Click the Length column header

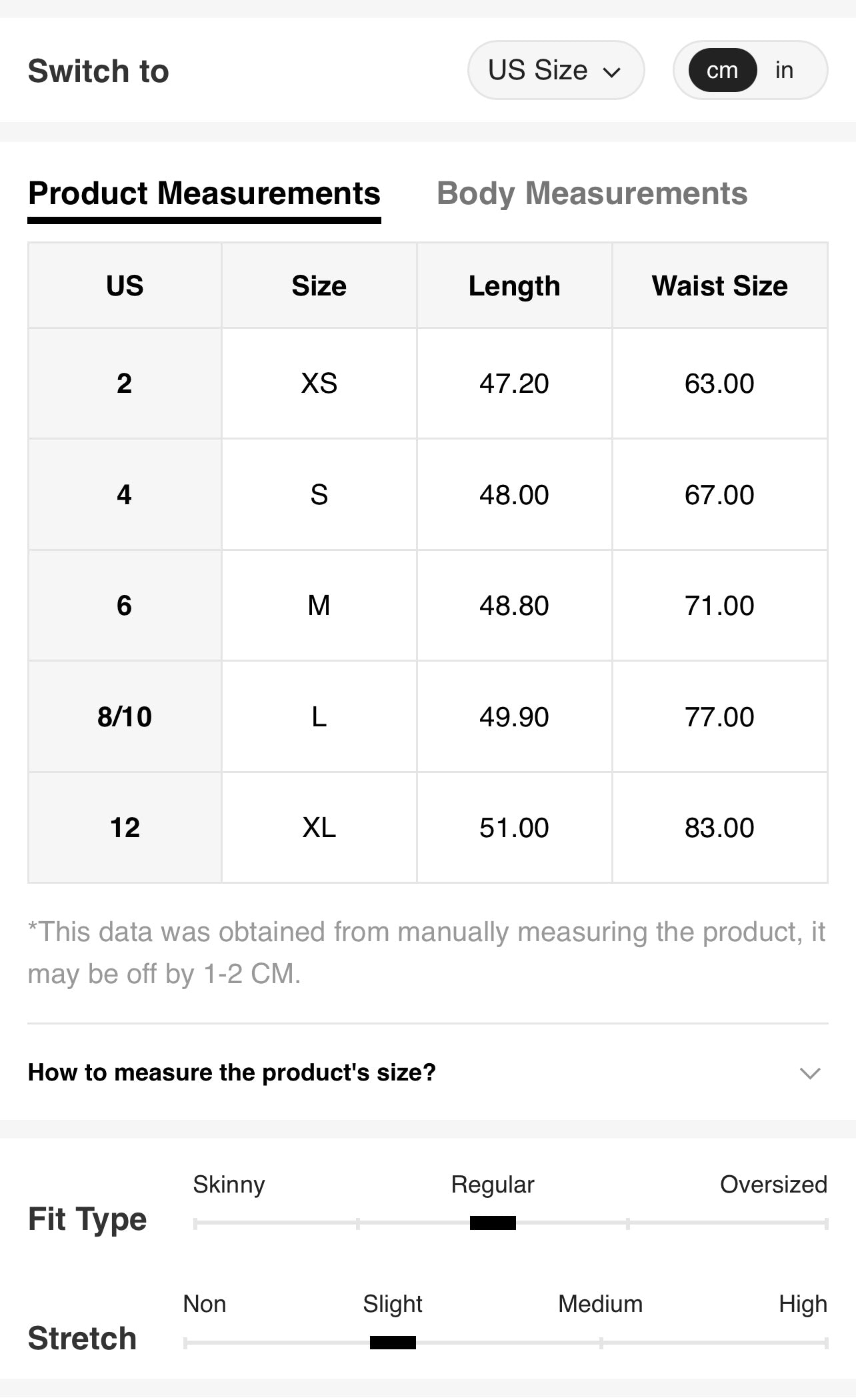(514, 285)
